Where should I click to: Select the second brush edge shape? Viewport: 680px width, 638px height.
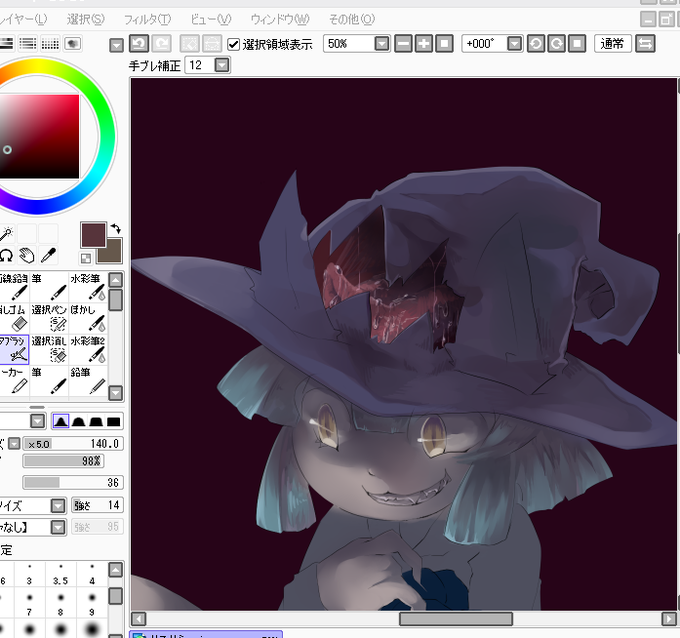click(x=78, y=421)
